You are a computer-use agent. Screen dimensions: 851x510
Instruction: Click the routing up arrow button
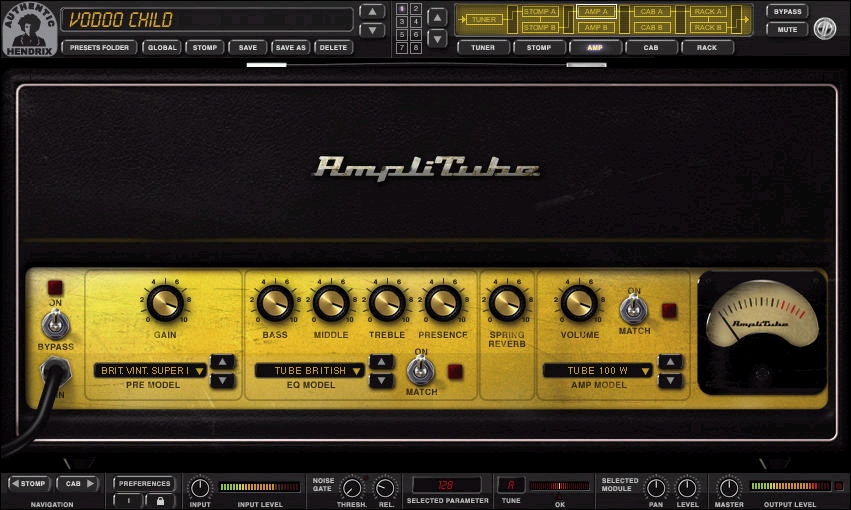437,17
